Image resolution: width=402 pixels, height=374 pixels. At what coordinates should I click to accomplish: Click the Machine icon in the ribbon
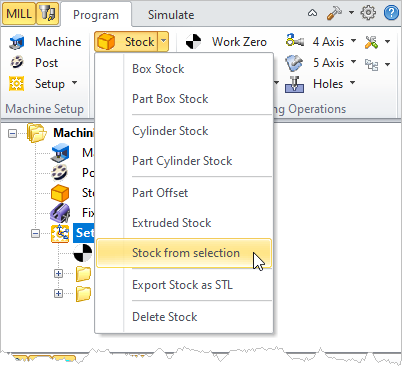pyautogui.click(x=17, y=42)
